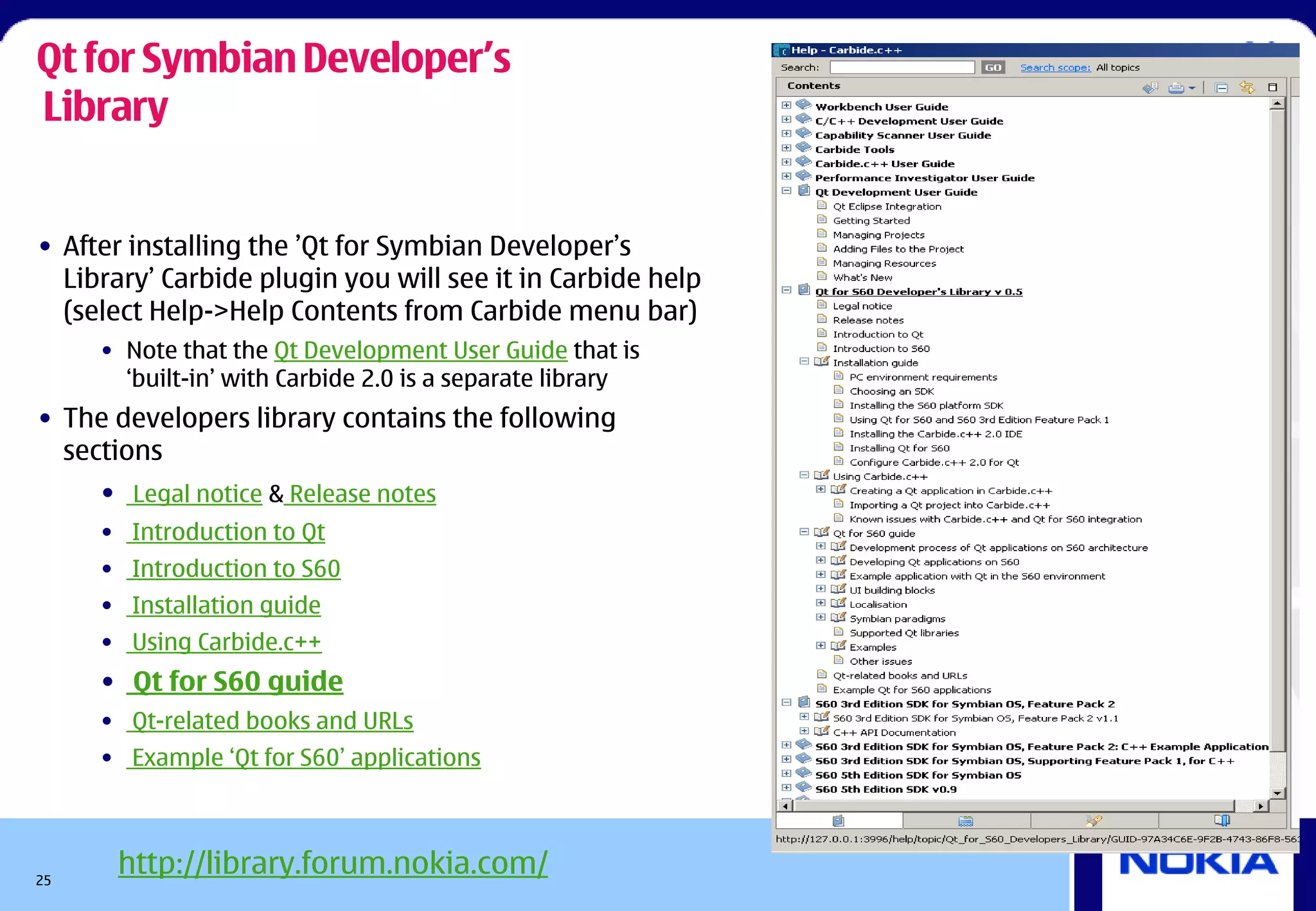This screenshot has width=1316, height=911.
Task: Click the Qt for S60 guide slide link
Action: 235,681
